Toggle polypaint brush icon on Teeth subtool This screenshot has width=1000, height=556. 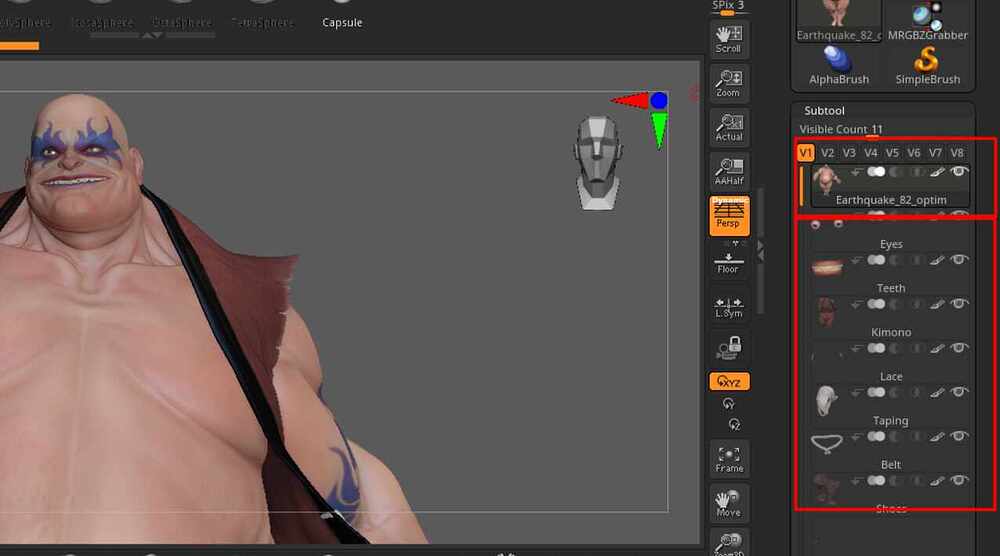pos(936,260)
